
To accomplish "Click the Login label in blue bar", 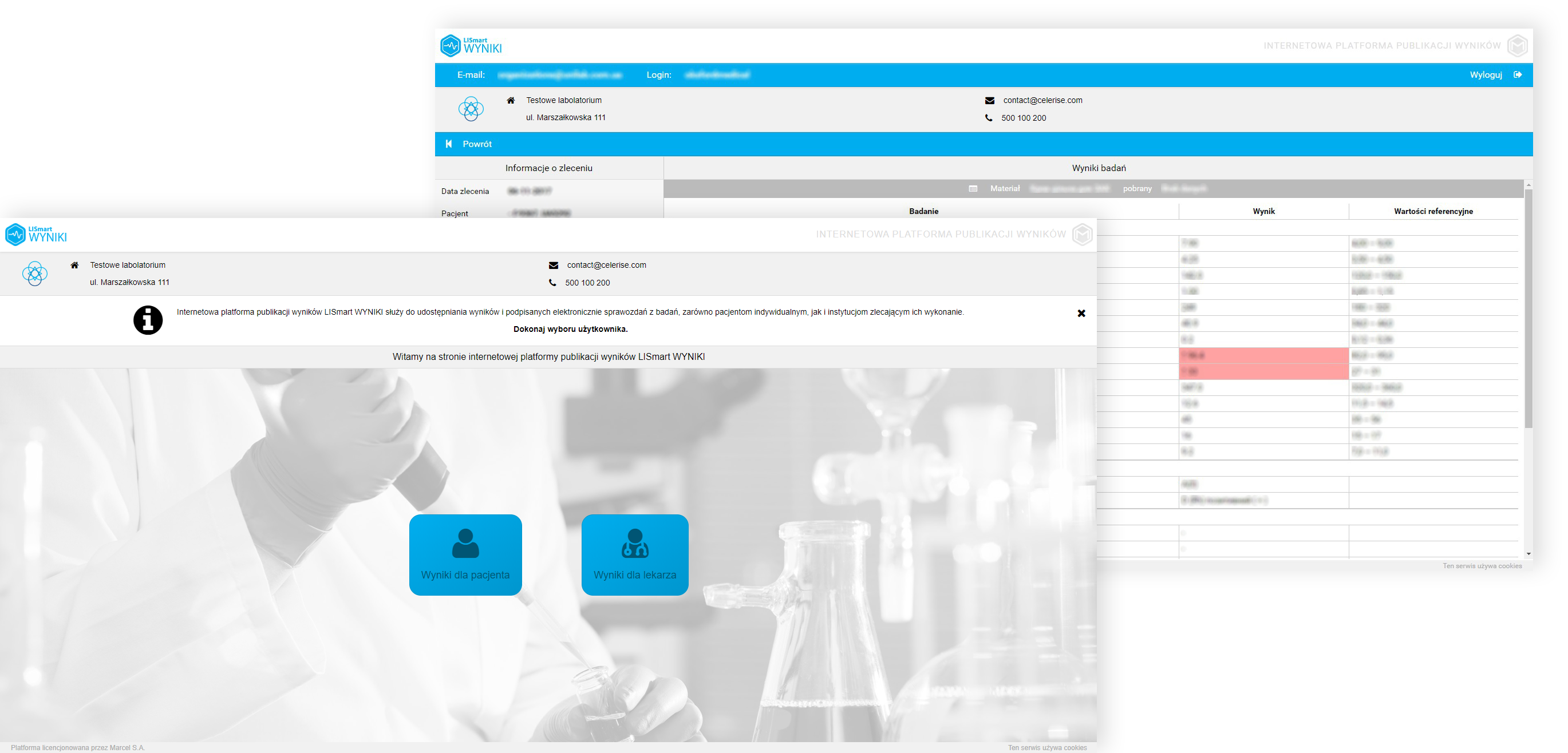I will click(658, 75).
